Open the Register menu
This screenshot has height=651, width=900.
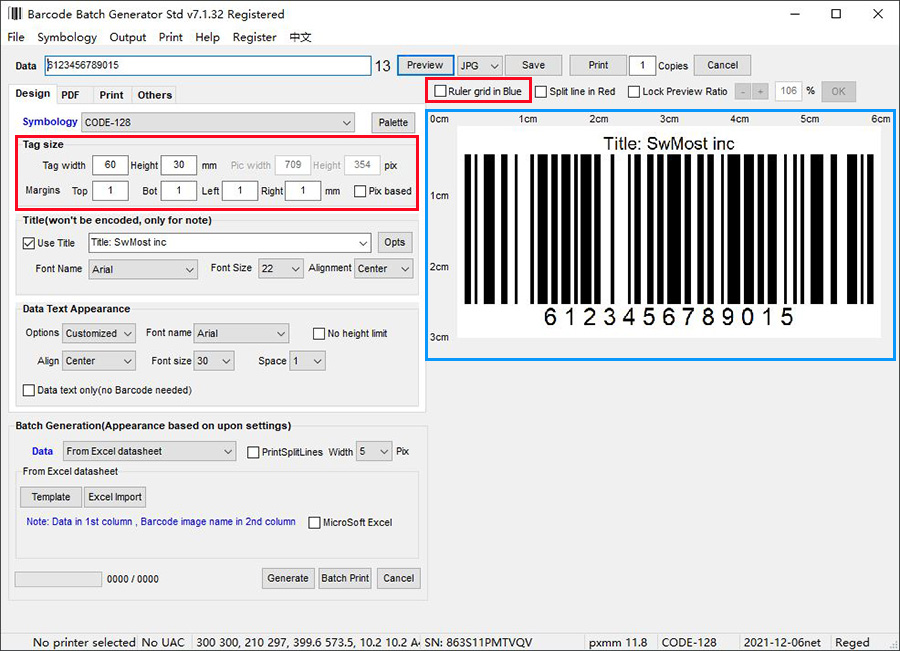[x=254, y=37]
